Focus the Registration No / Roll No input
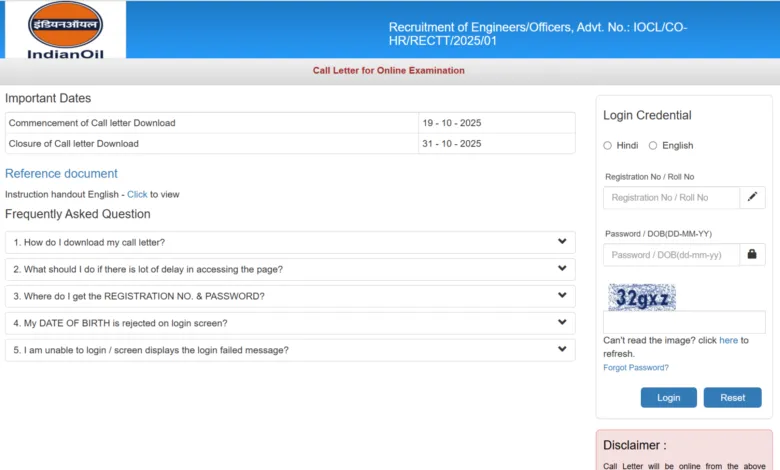 point(671,197)
